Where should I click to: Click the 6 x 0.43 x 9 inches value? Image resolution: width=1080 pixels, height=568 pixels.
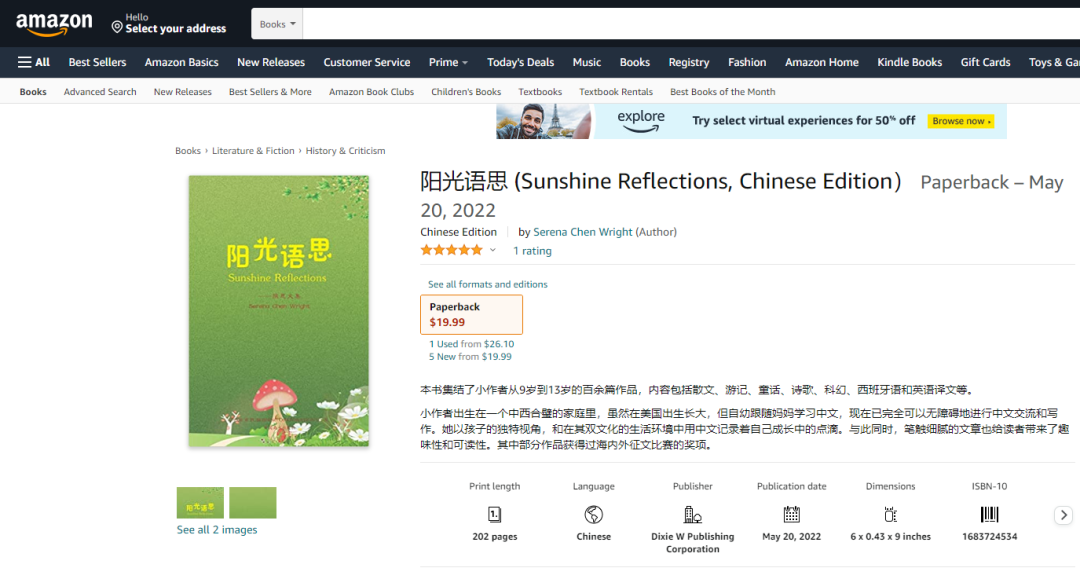coord(890,536)
